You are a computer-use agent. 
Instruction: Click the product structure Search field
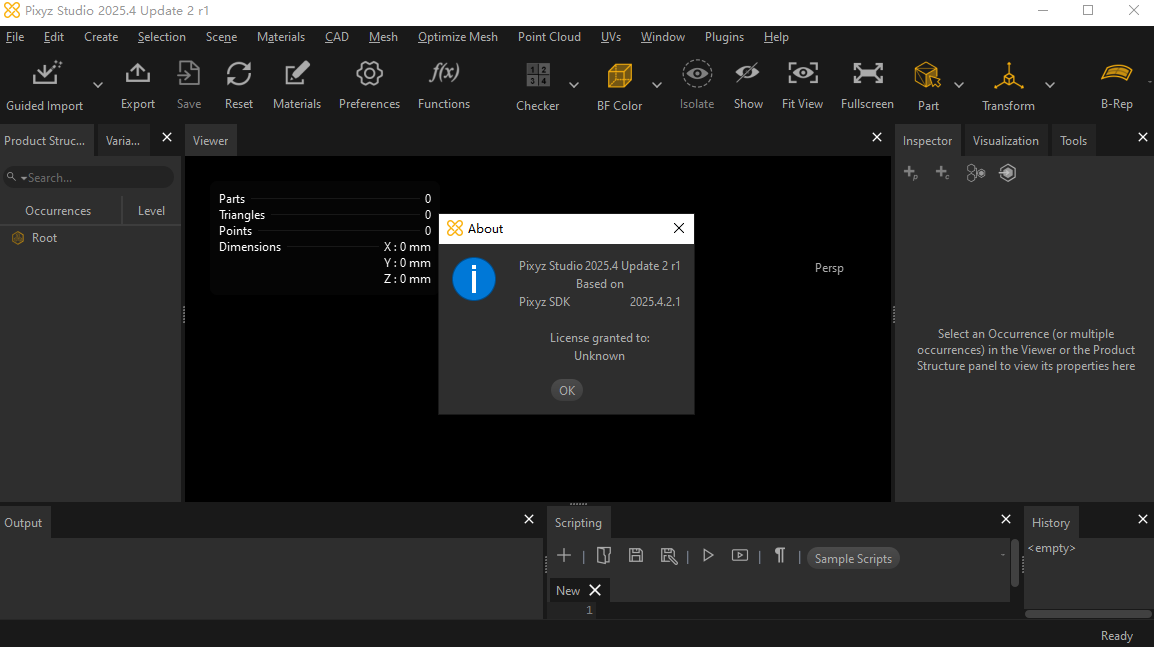[88, 177]
